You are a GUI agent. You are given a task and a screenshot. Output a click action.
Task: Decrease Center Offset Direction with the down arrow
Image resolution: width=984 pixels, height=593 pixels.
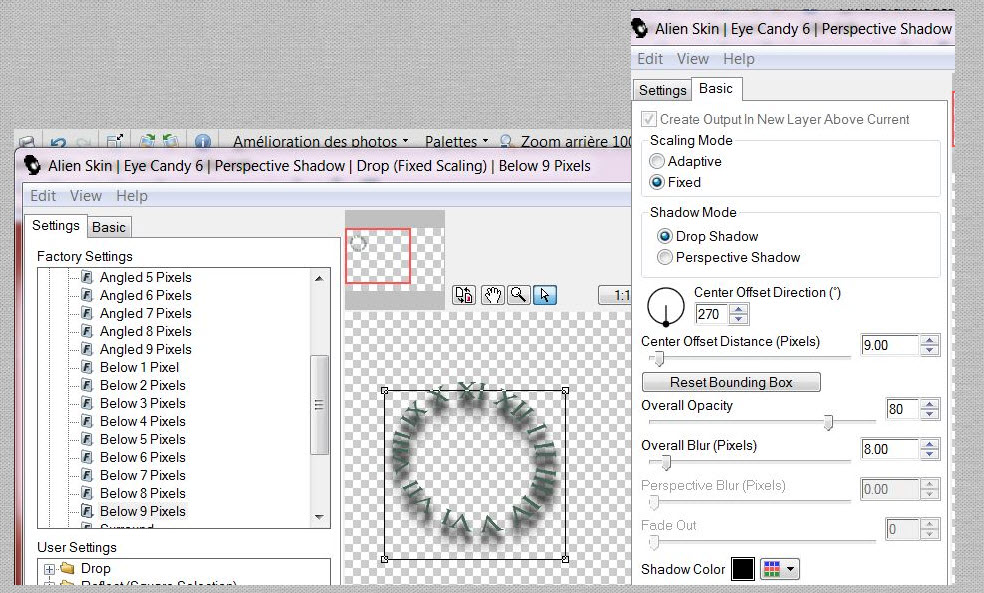pyautogui.click(x=739, y=319)
